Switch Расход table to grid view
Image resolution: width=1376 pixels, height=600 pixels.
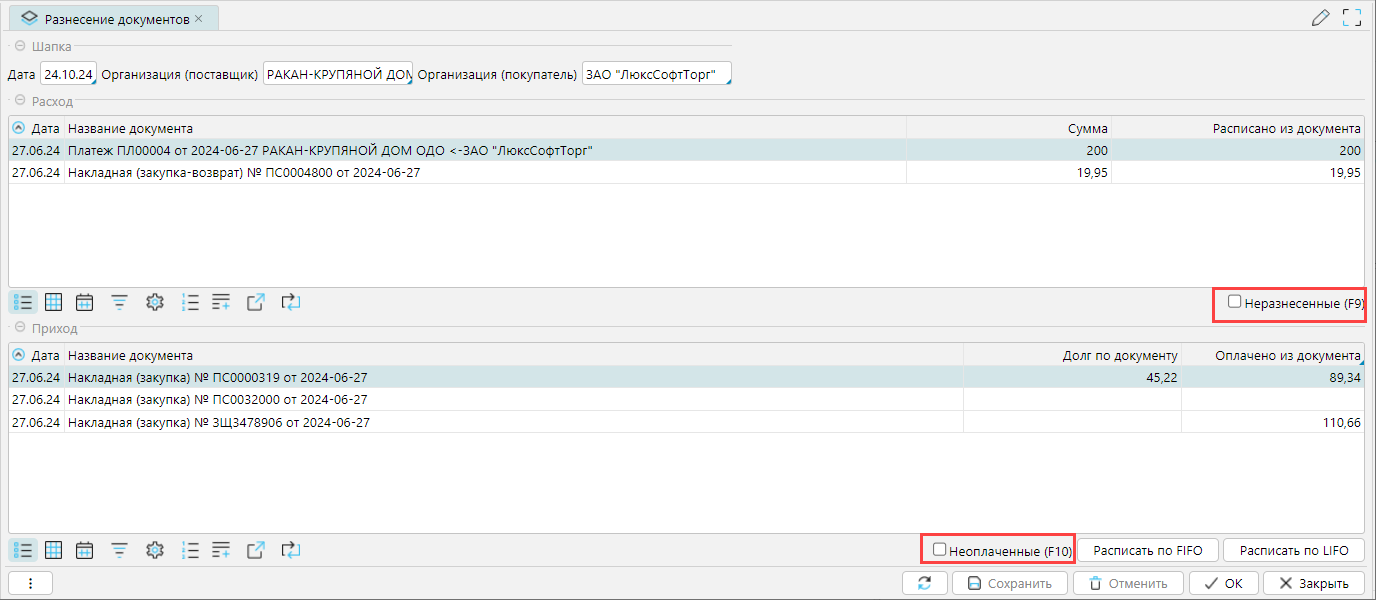click(54, 302)
